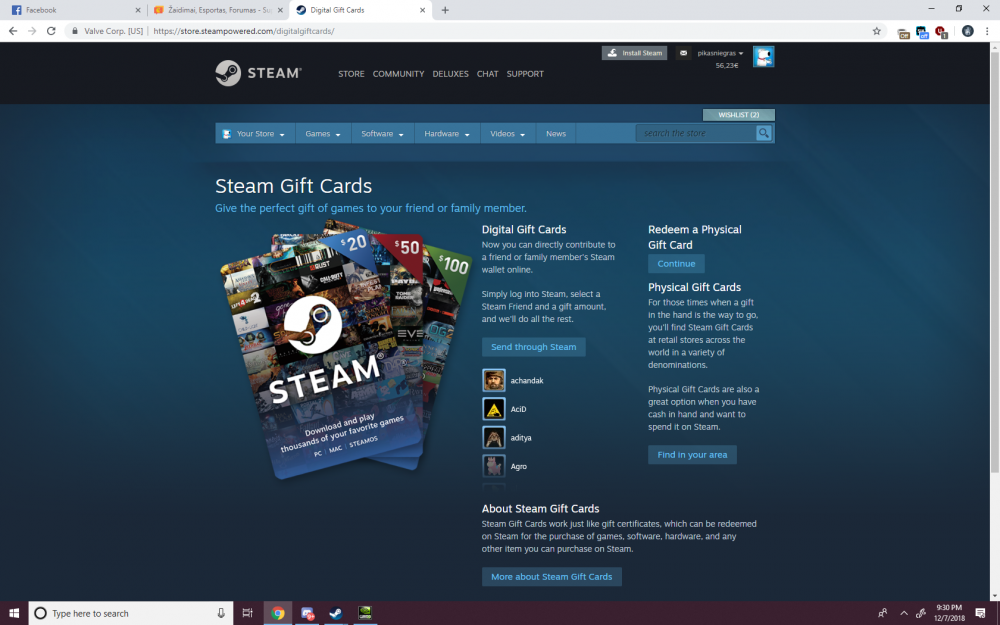The image size is (1000, 625).
Task: Click the Find in your area button
Action: (x=692, y=455)
